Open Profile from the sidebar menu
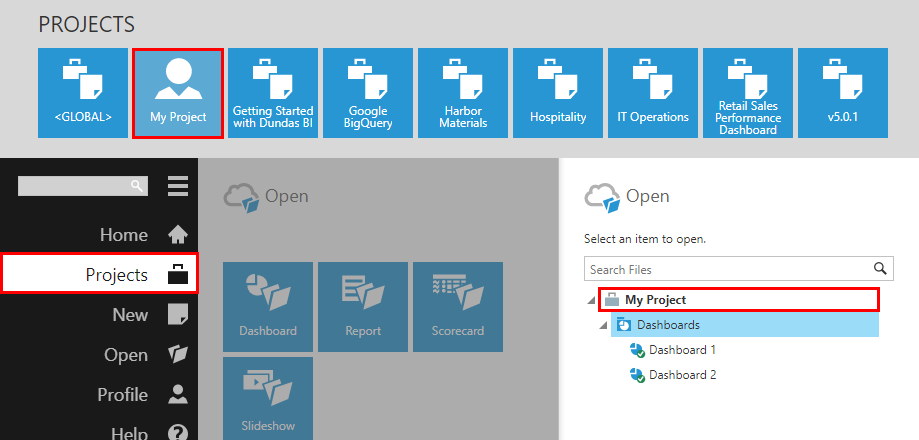This screenshot has width=919, height=440. pos(99,394)
